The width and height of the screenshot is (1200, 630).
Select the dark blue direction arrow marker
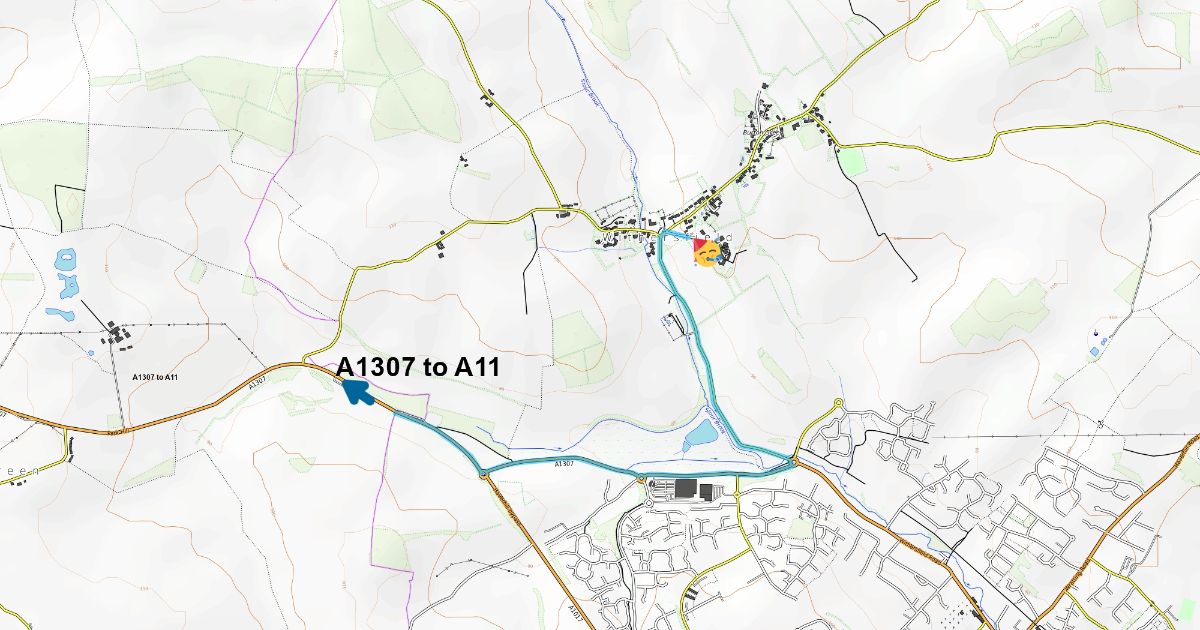point(355,390)
